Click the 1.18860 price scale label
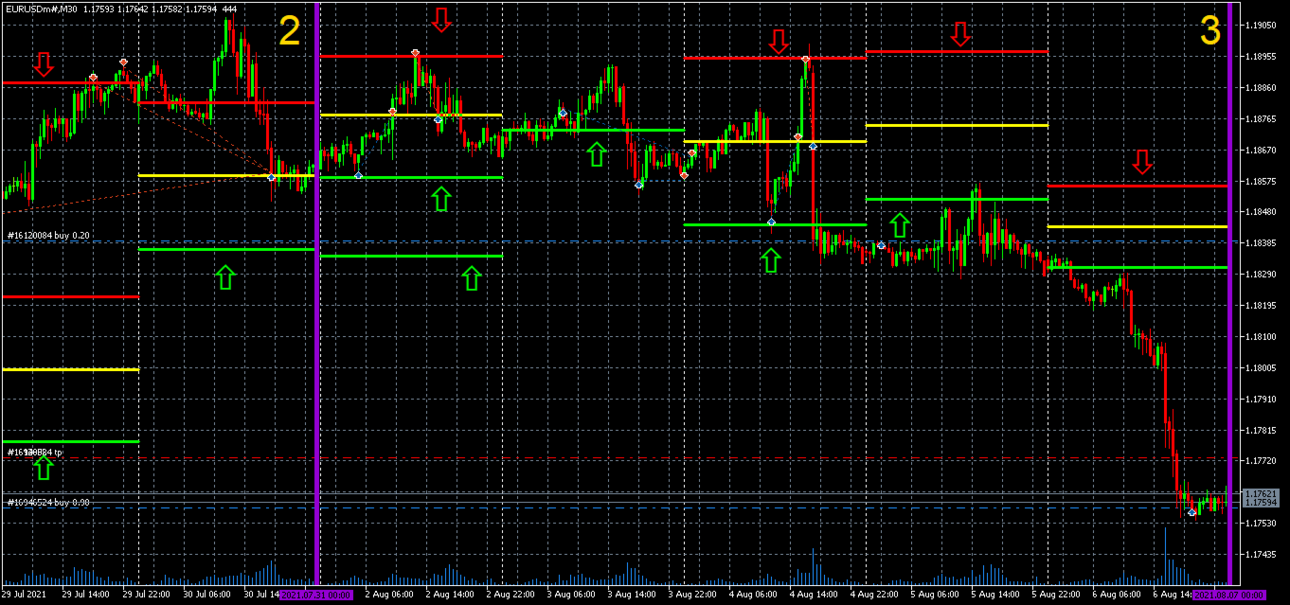This screenshot has width=1290, height=605. (1262, 88)
